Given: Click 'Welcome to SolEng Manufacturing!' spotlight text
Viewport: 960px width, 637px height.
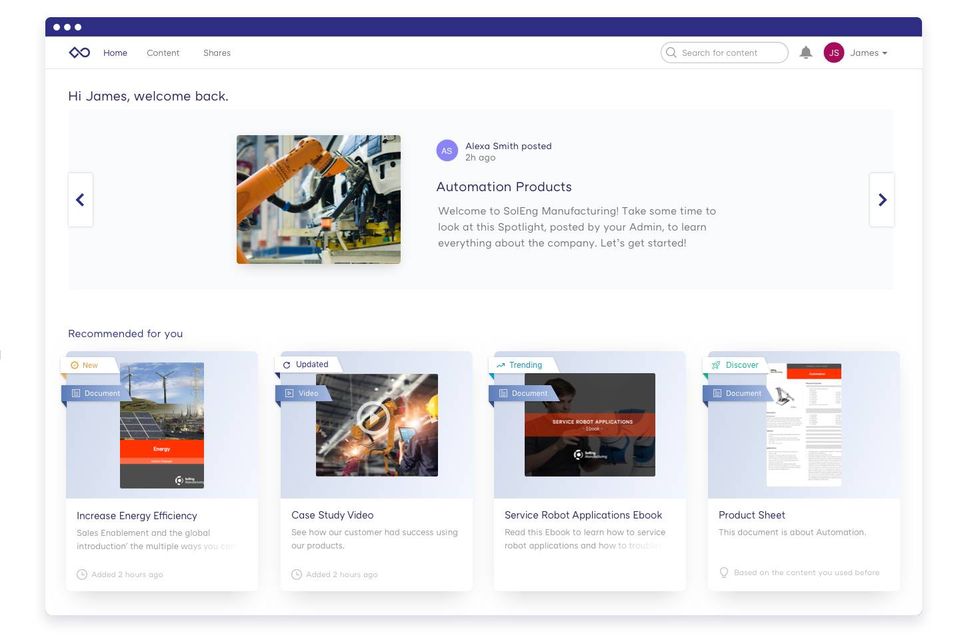Looking at the screenshot, I should coord(577,227).
